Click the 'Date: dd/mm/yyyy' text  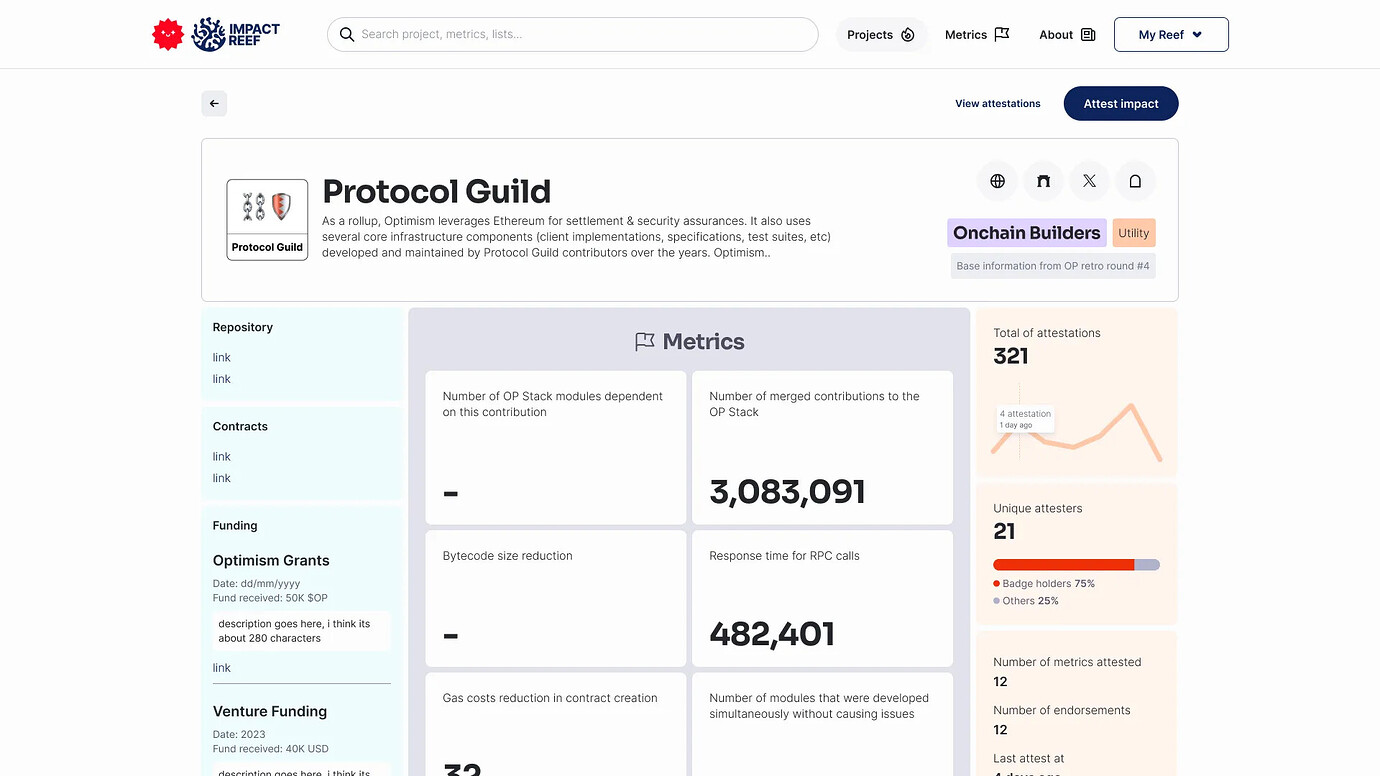point(257,583)
